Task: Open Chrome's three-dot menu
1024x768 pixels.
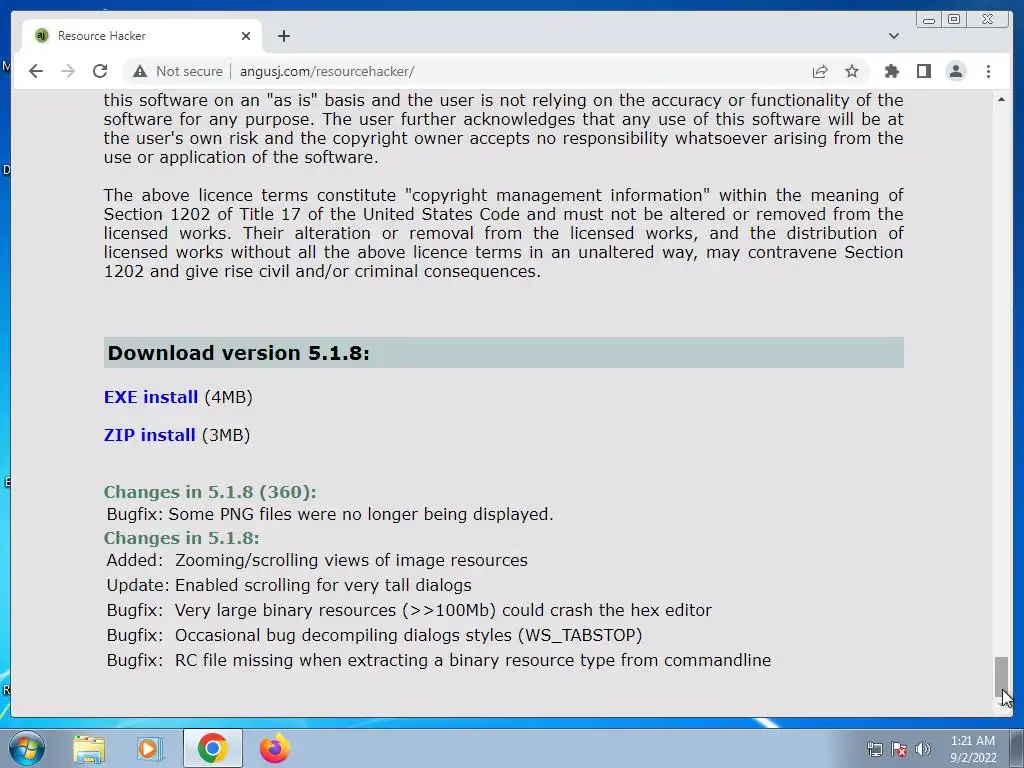Action: (988, 71)
